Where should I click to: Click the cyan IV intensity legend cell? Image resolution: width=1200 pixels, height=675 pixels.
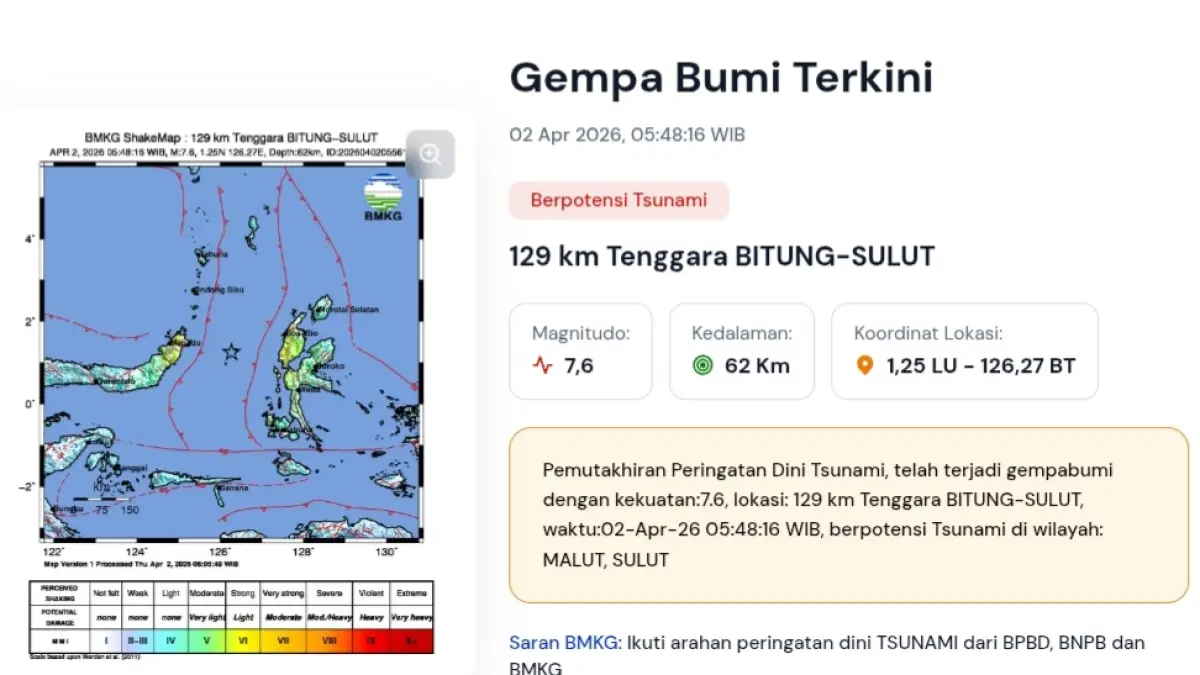click(x=170, y=642)
